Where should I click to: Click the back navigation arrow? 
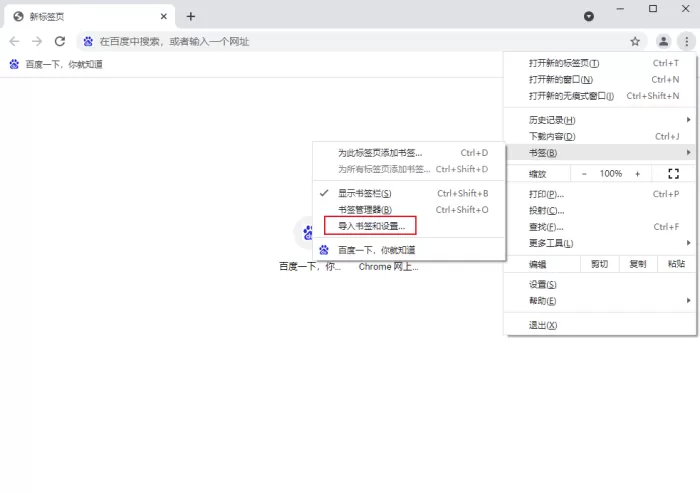tap(14, 42)
